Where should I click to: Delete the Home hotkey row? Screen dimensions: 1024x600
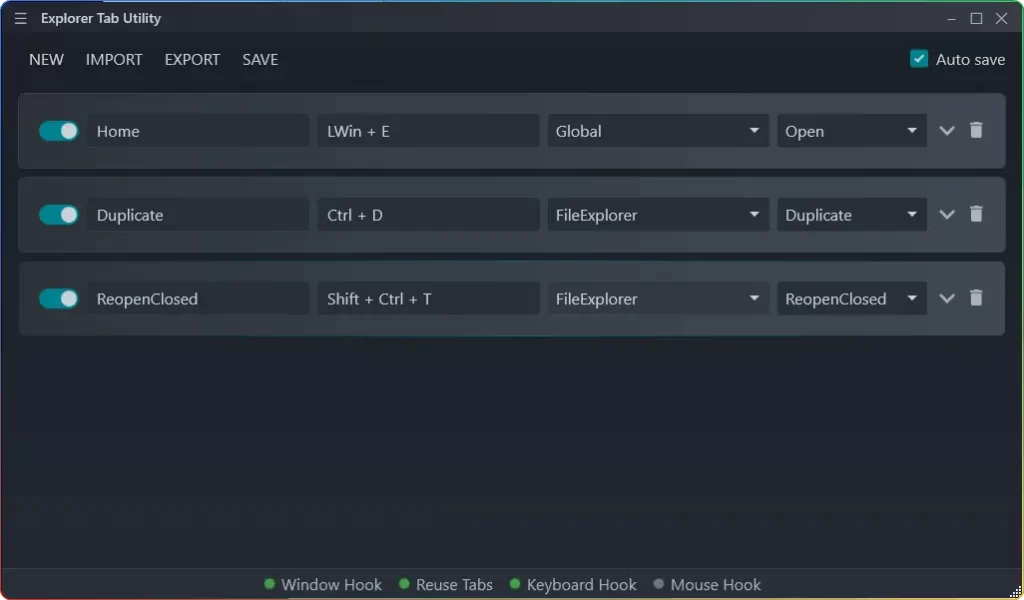point(976,131)
